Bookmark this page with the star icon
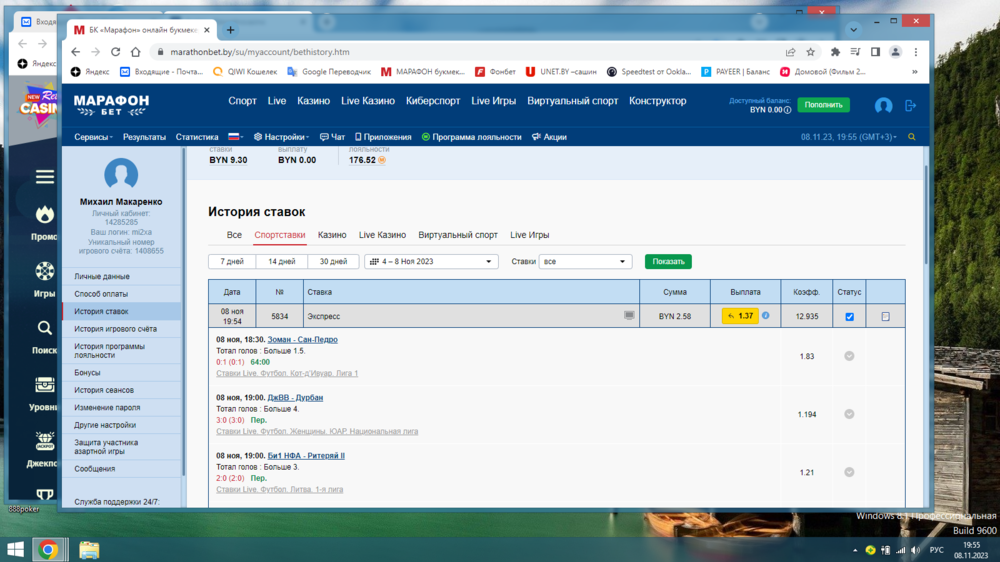1000x562 pixels. (x=811, y=52)
